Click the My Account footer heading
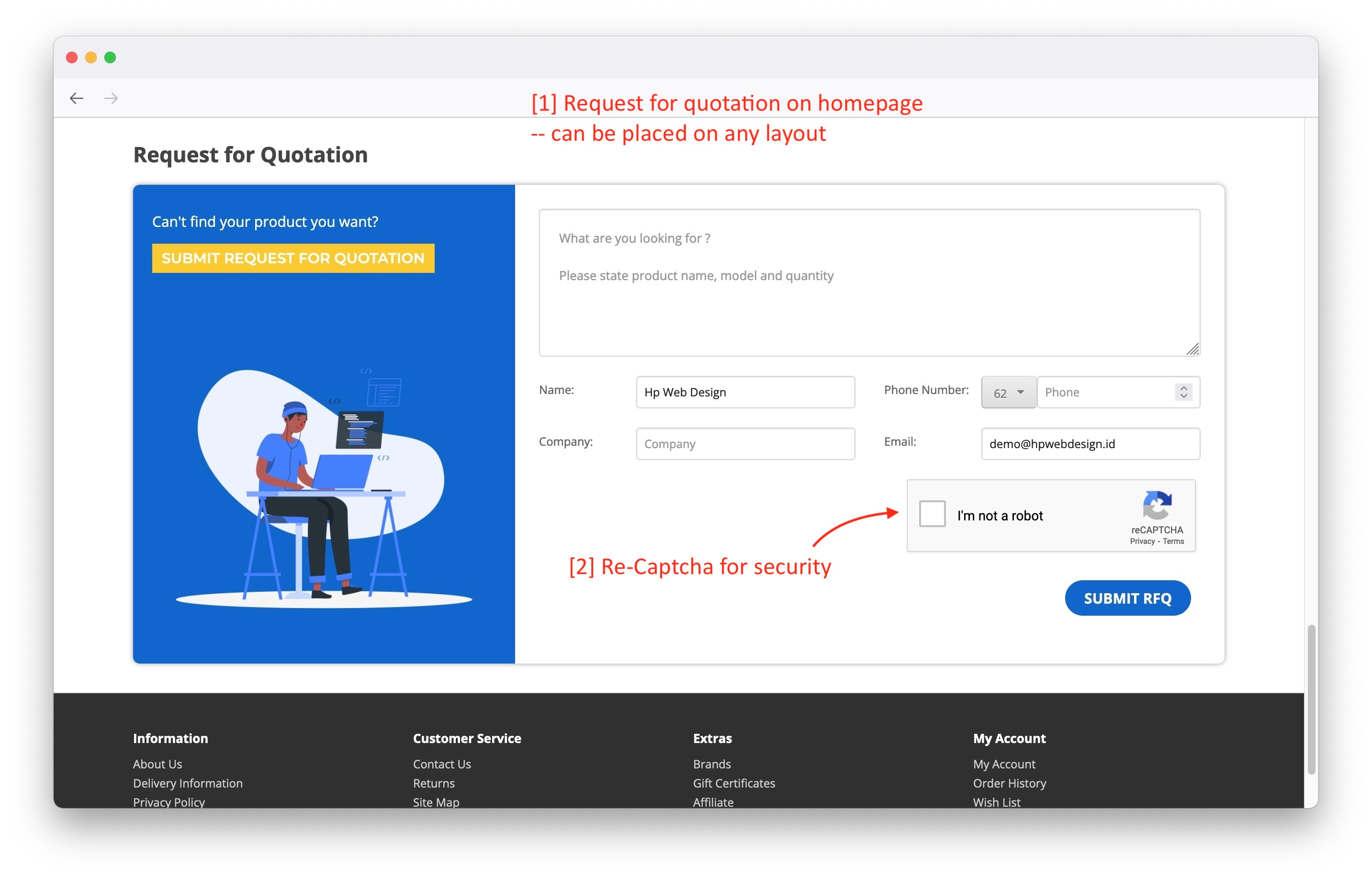The width and height of the screenshot is (1372, 879). (x=1009, y=739)
